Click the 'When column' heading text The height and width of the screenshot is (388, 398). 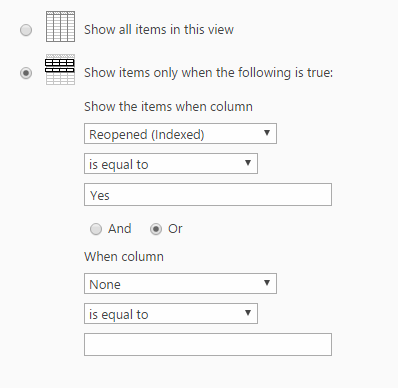124,257
